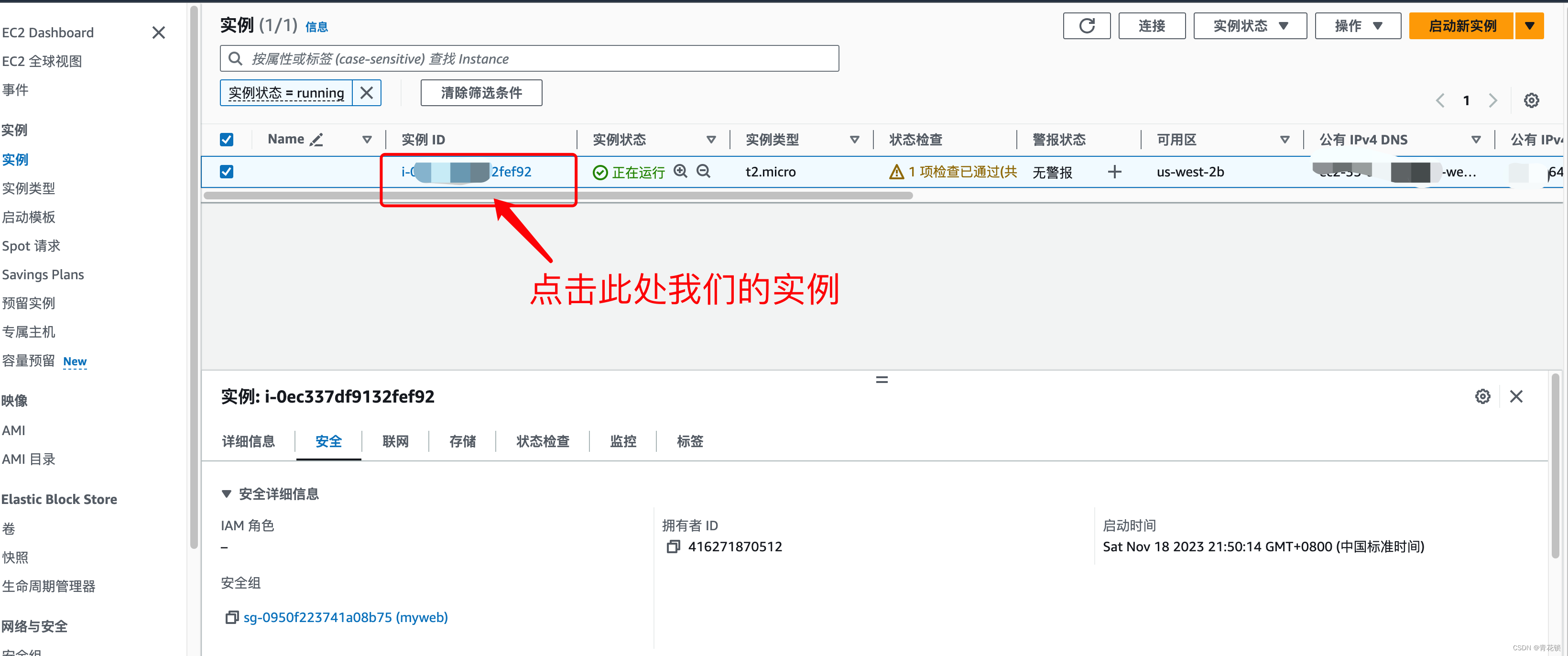Click the 实例状态 = running filter text
The image size is (1568, 656).
point(286,92)
